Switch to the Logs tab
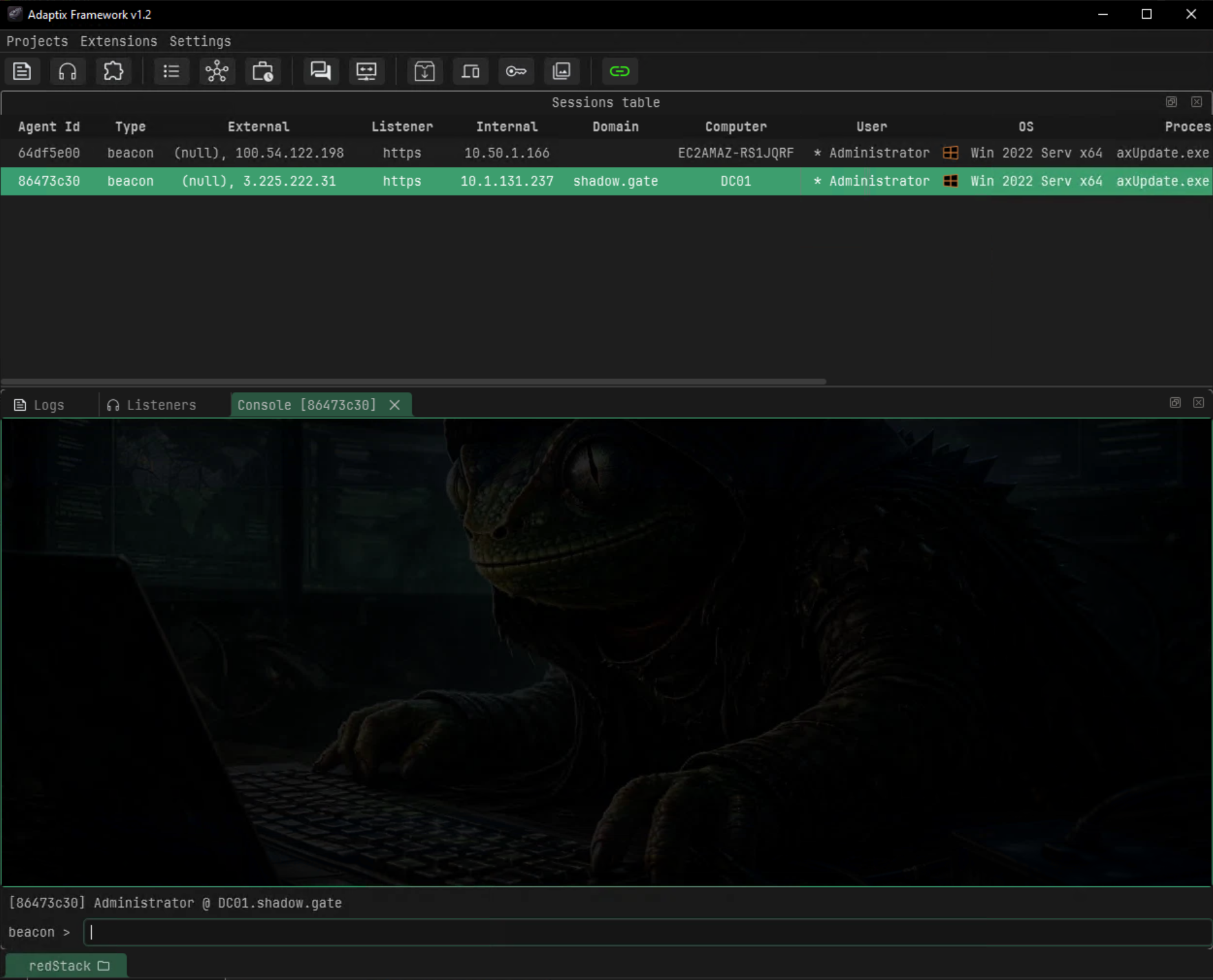The width and height of the screenshot is (1213, 980). tap(40, 405)
